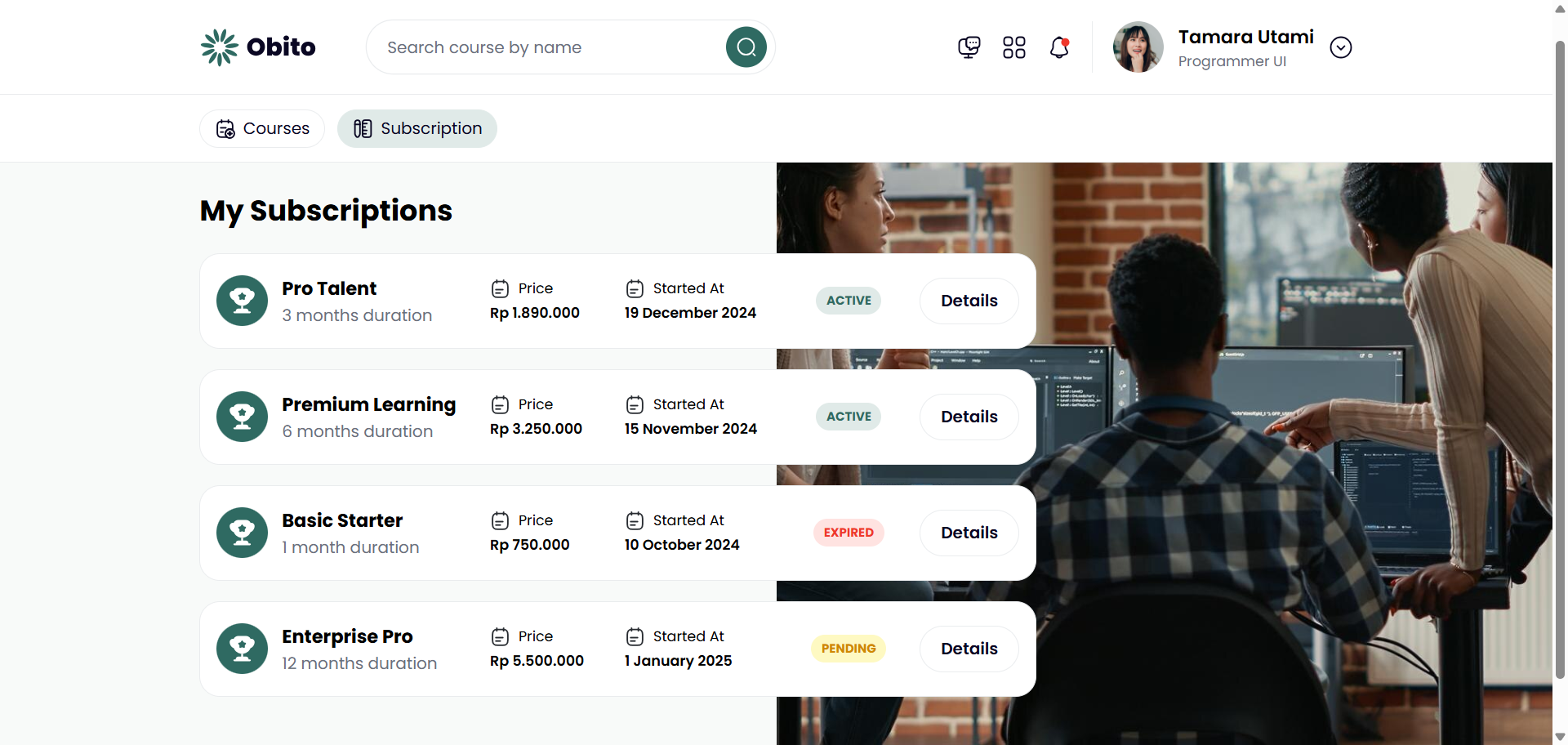The height and width of the screenshot is (745, 1568).
Task: Click the Basic Starter trophy icon
Action: point(242,533)
